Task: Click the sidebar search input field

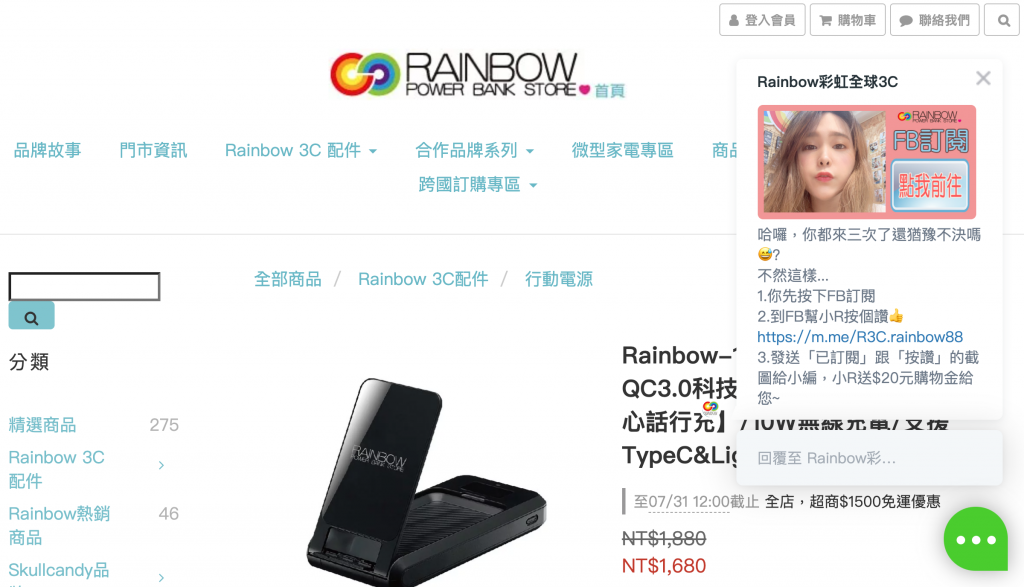Action: 84,287
